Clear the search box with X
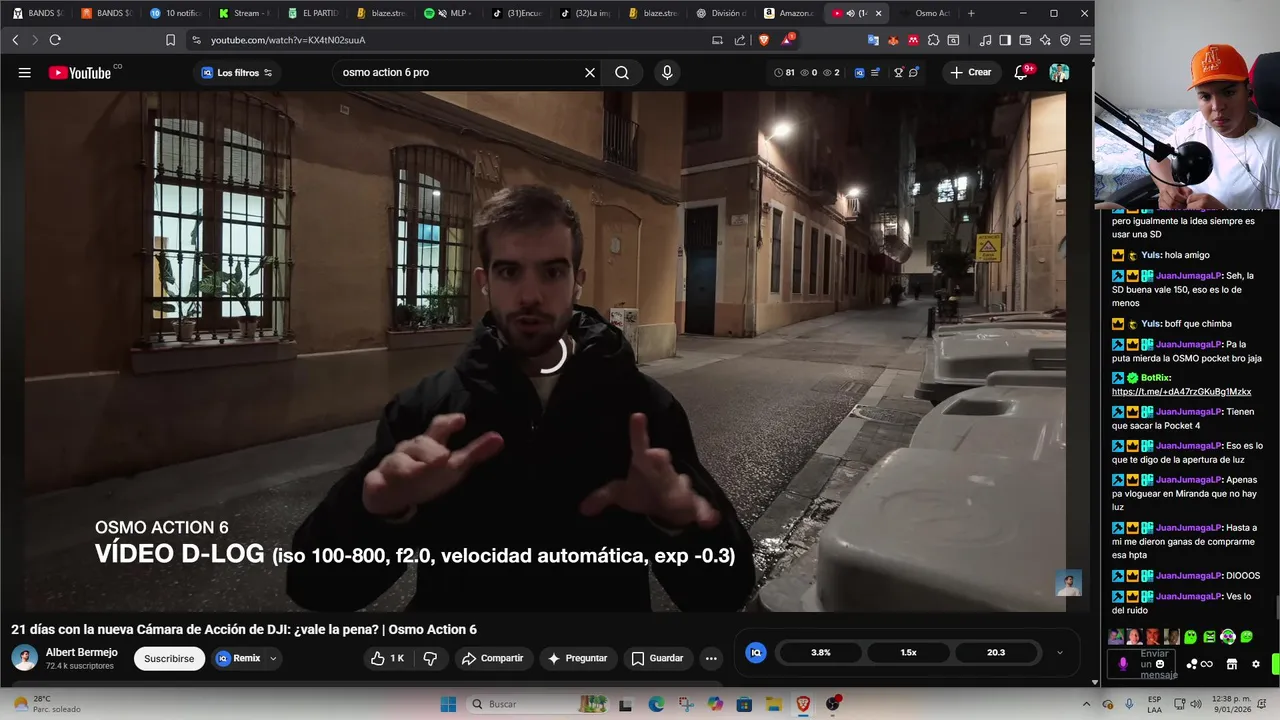 590,72
